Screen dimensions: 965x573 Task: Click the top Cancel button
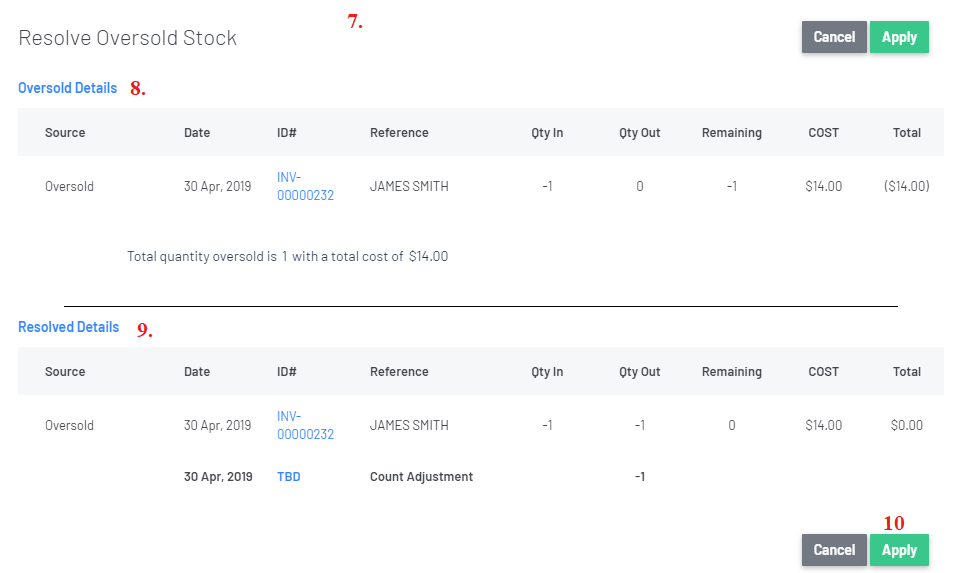[x=834, y=37]
